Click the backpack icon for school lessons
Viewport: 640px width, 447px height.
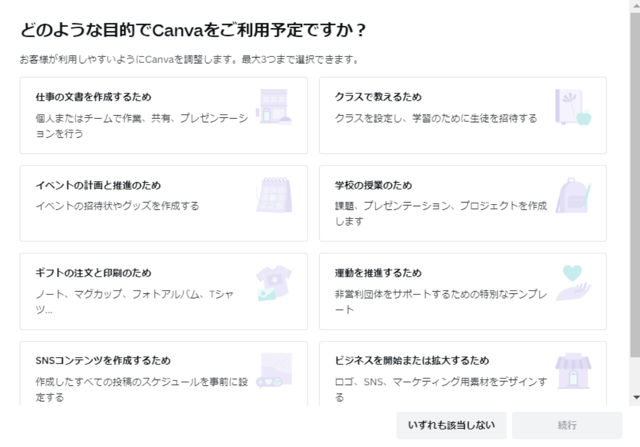coord(573,195)
